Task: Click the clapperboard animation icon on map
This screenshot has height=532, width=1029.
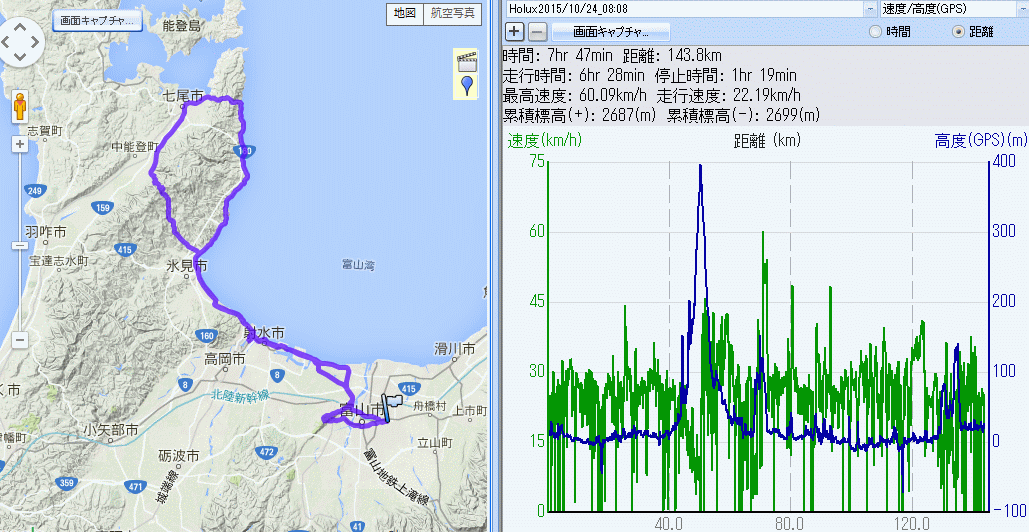Action: pos(466,60)
